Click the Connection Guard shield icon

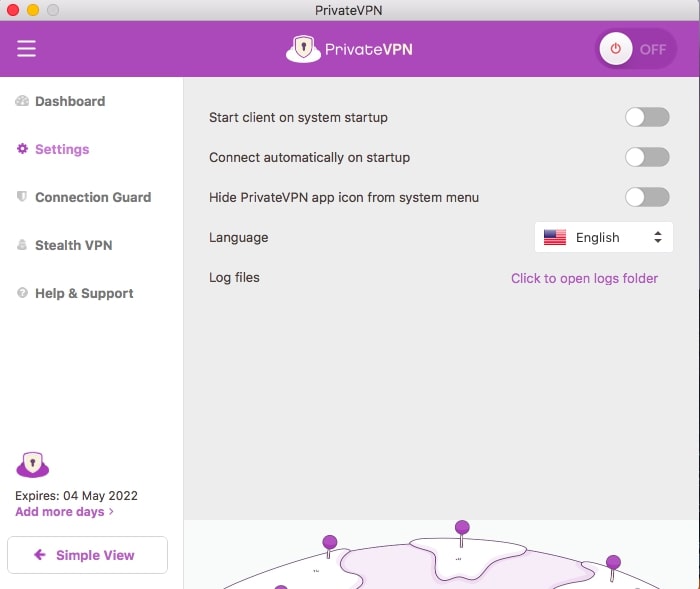(x=21, y=196)
